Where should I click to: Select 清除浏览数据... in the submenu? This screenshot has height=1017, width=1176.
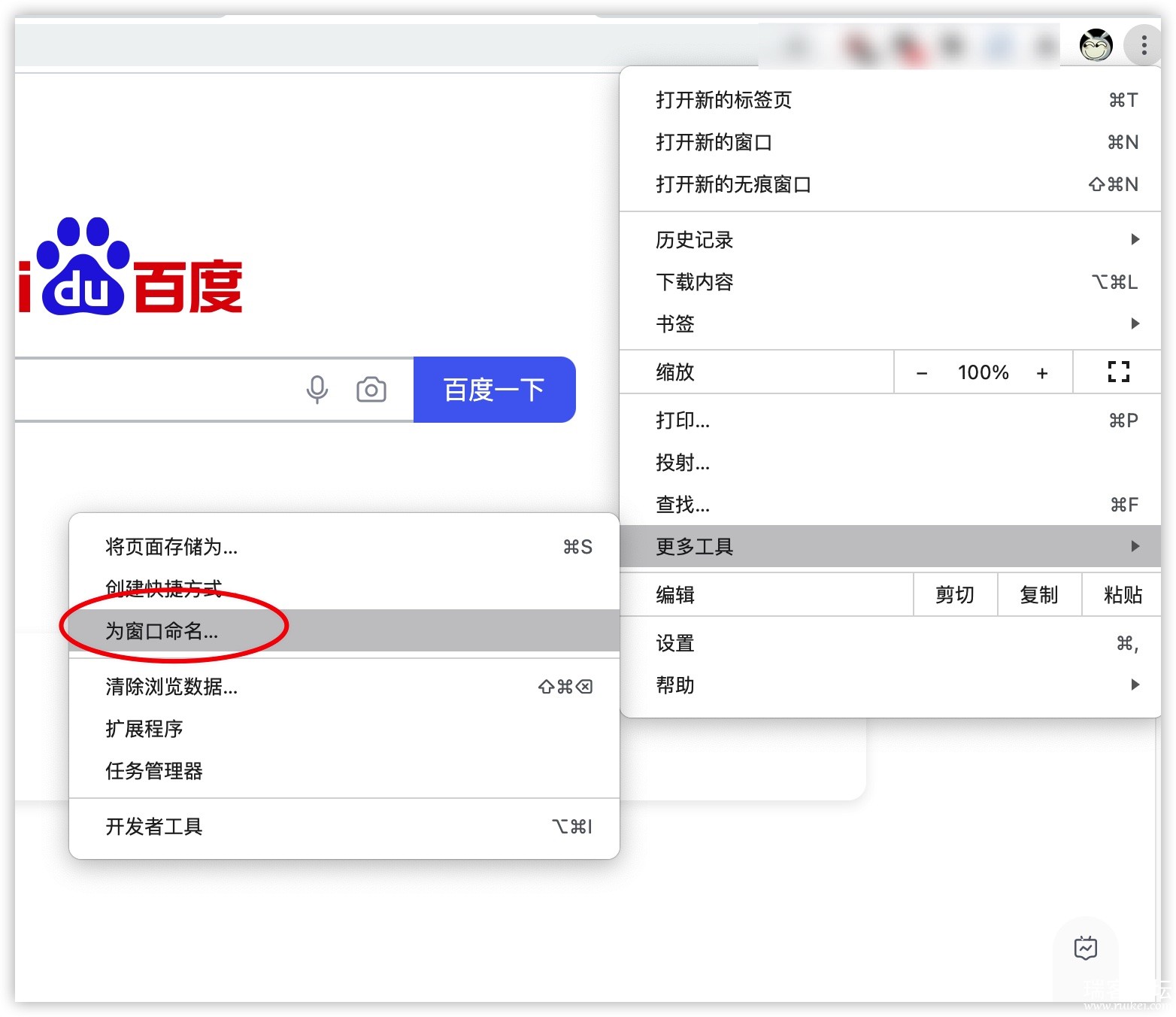(344, 687)
